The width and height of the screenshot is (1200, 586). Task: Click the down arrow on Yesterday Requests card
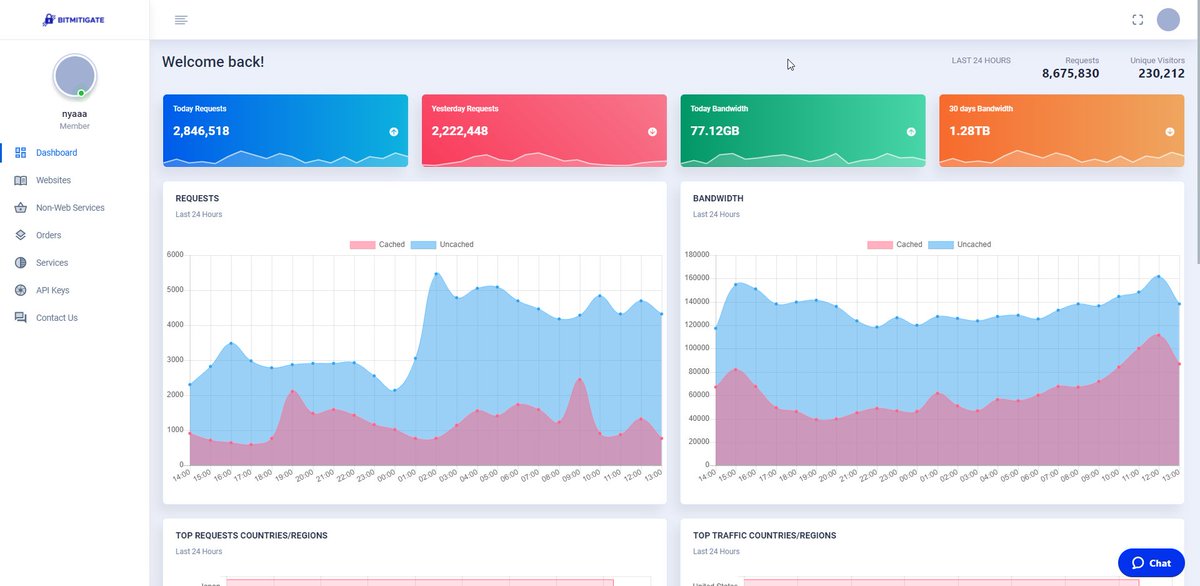[x=653, y=131]
